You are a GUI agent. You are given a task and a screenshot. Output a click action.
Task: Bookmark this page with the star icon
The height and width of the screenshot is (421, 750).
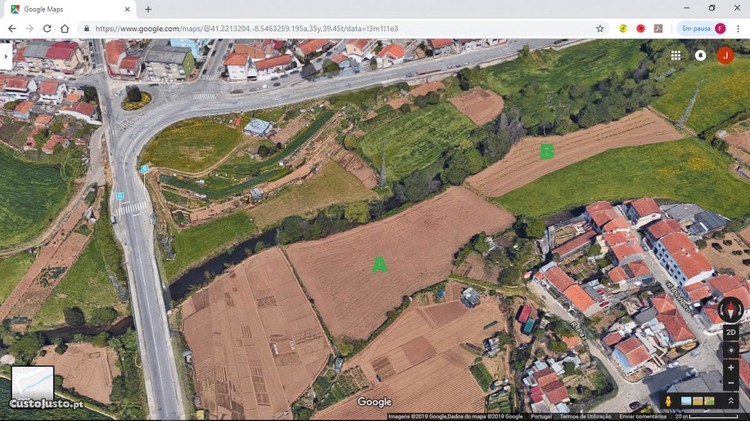point(600,29)
